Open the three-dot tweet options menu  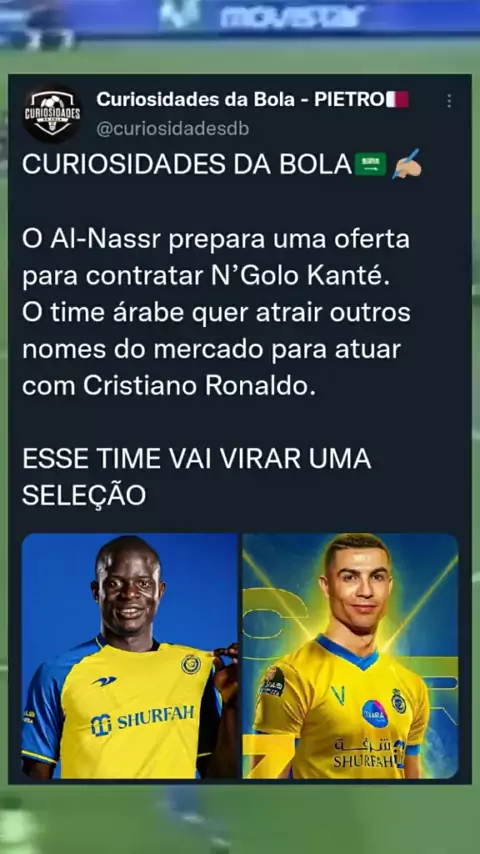449,101
